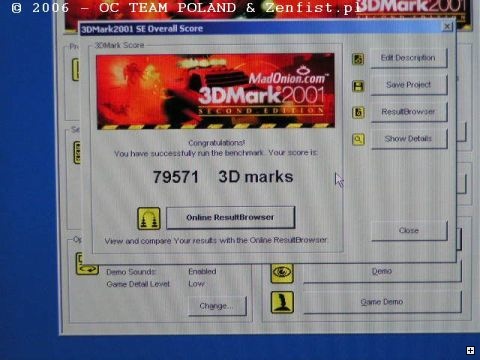Click the View and compare results text
Screen dimensions: 480x360
click(216, 241)
